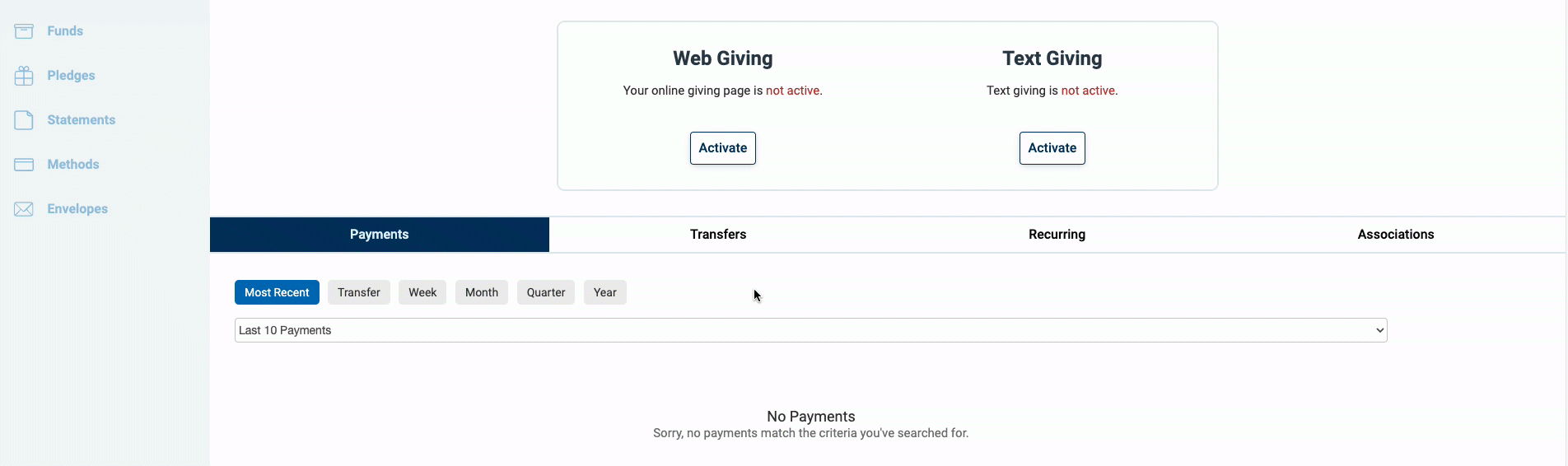Image resolution: width=1568 pixels, height=466 pixels.
Task: Switch to the Recurring tab
Action: pos(1057,235)
